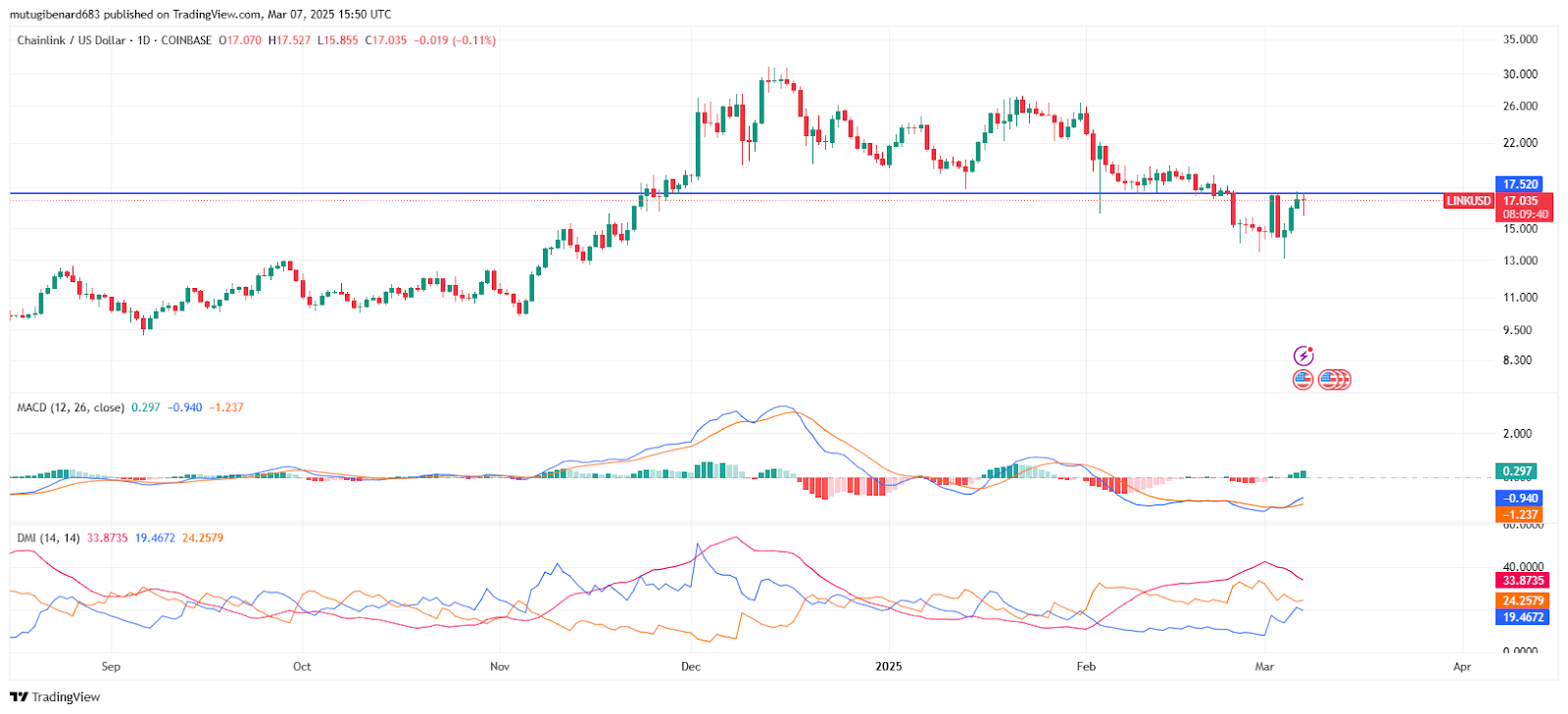Click the pink 33.8735 DMI legend value

click(108, 538)
